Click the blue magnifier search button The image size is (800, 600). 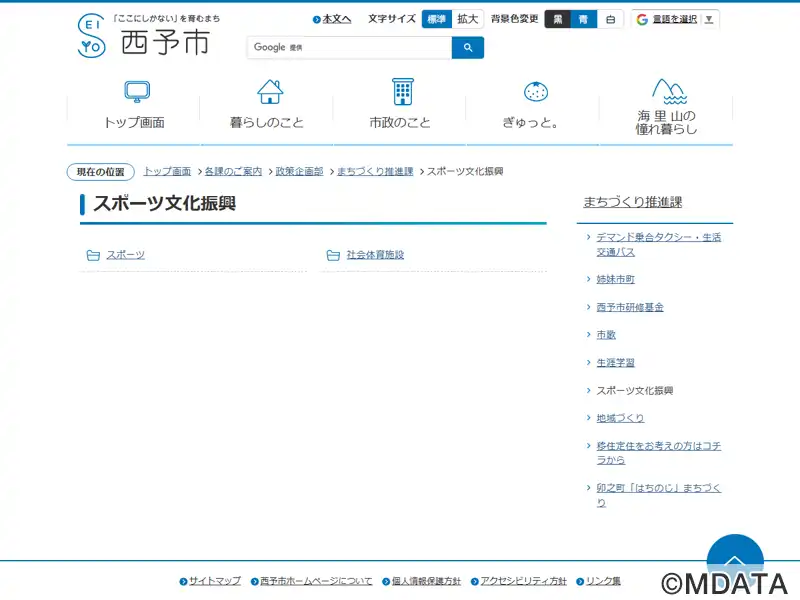click(467, 48)
